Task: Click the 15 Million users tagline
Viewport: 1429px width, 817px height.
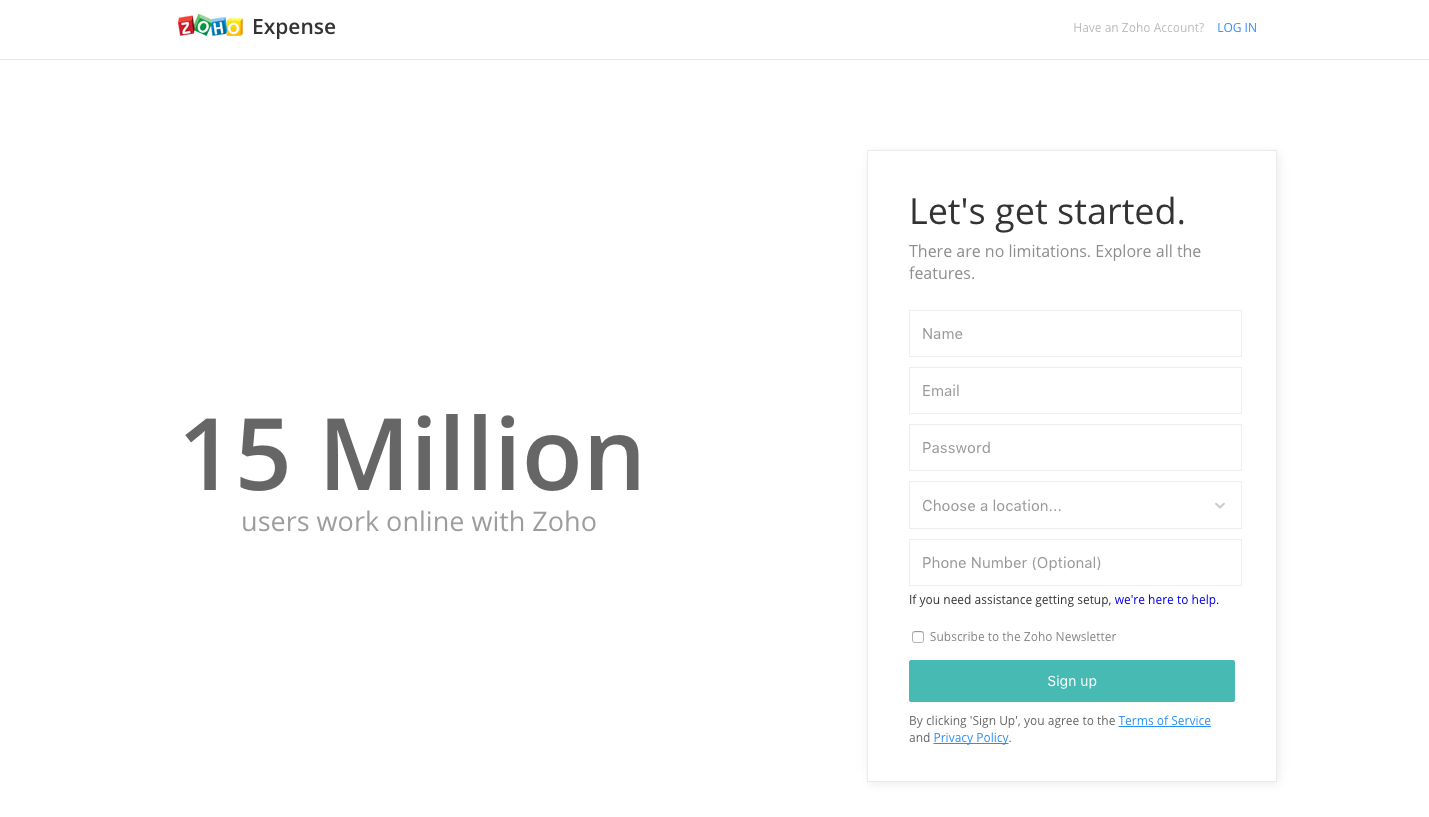Action: point(418,521)
